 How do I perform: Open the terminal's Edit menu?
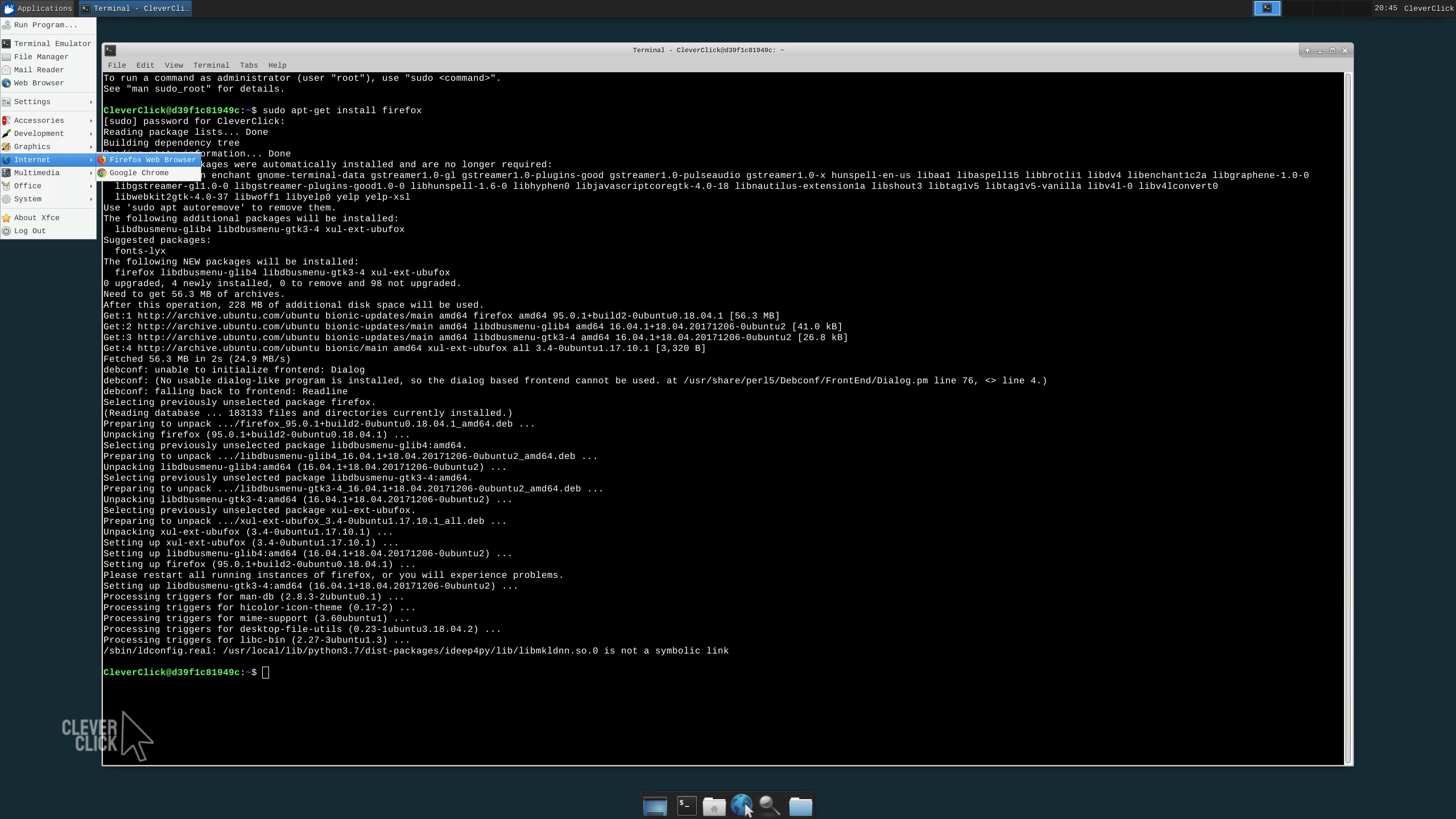pos(145,65)
